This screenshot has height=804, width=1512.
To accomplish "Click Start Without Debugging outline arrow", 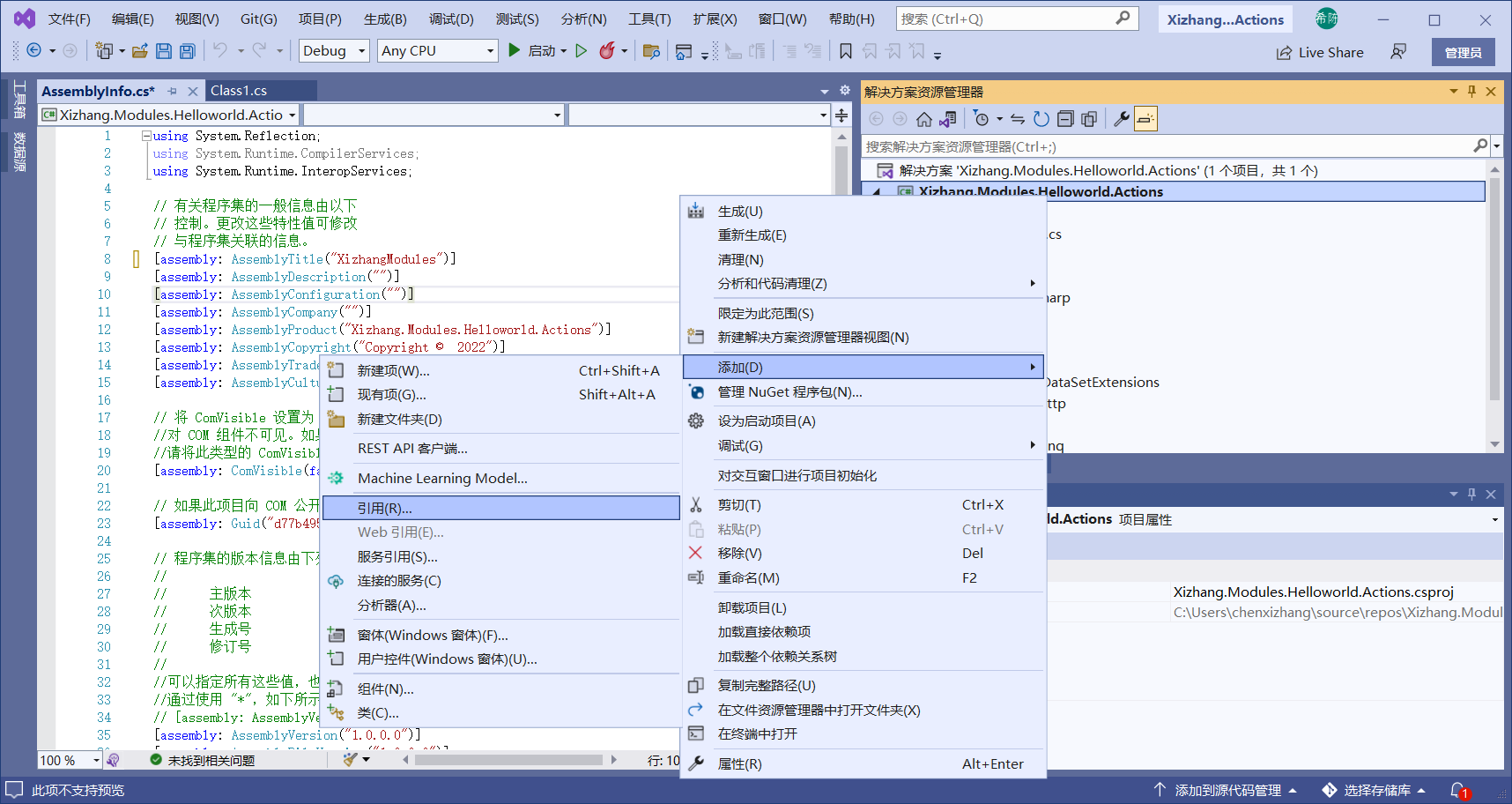I will (x=582, y=51).
